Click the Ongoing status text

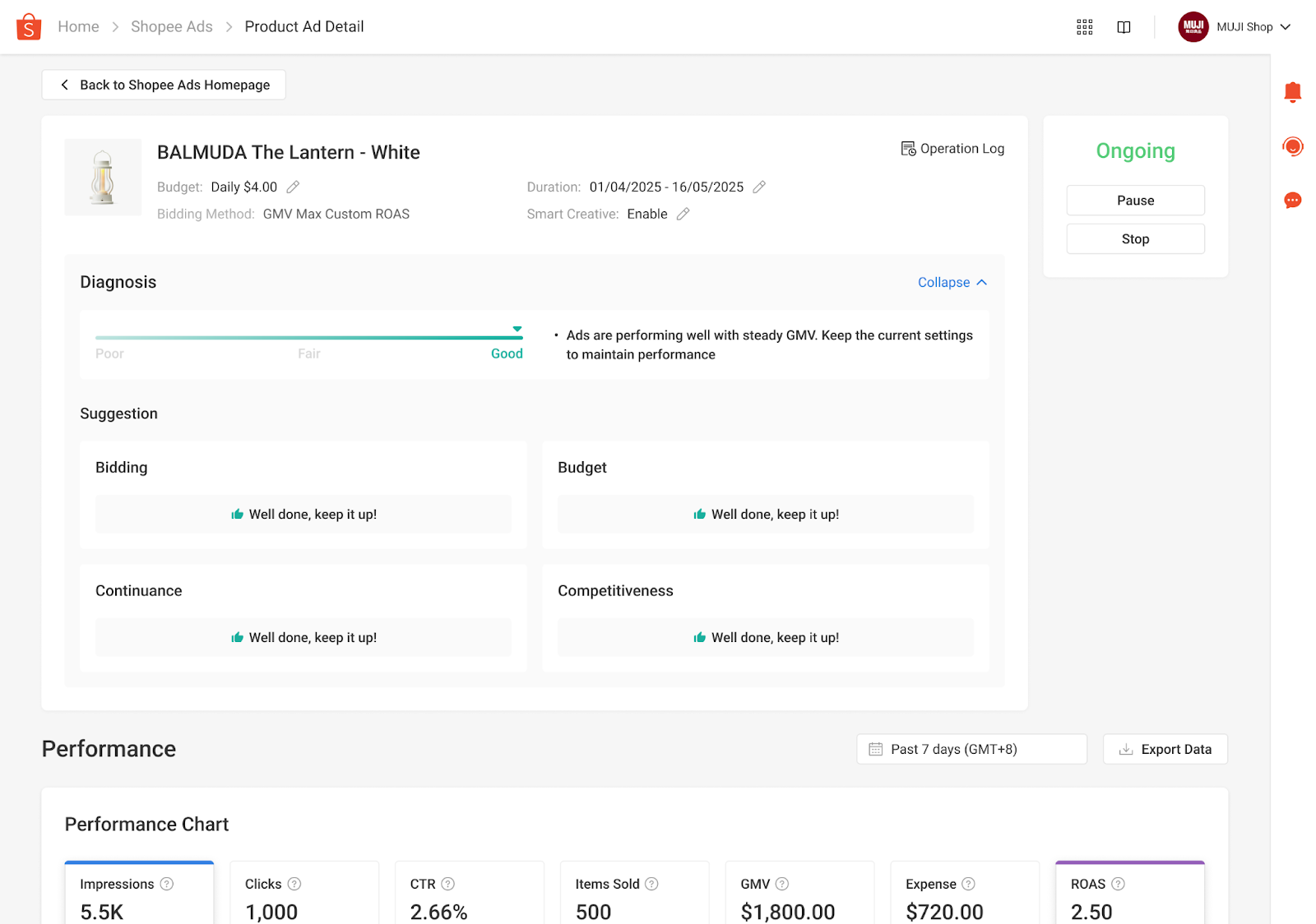1135,150
